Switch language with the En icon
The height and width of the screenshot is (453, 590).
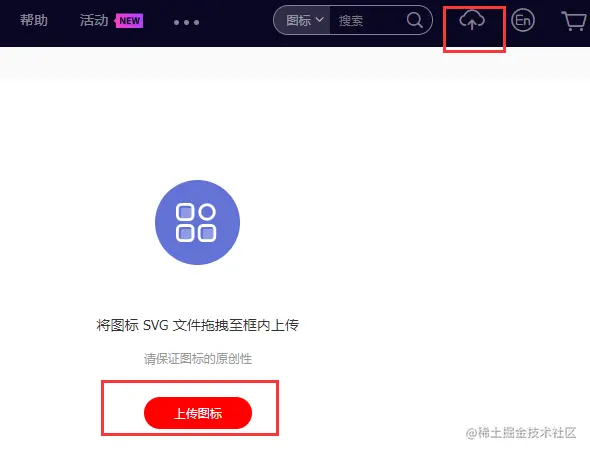(523, 20)
